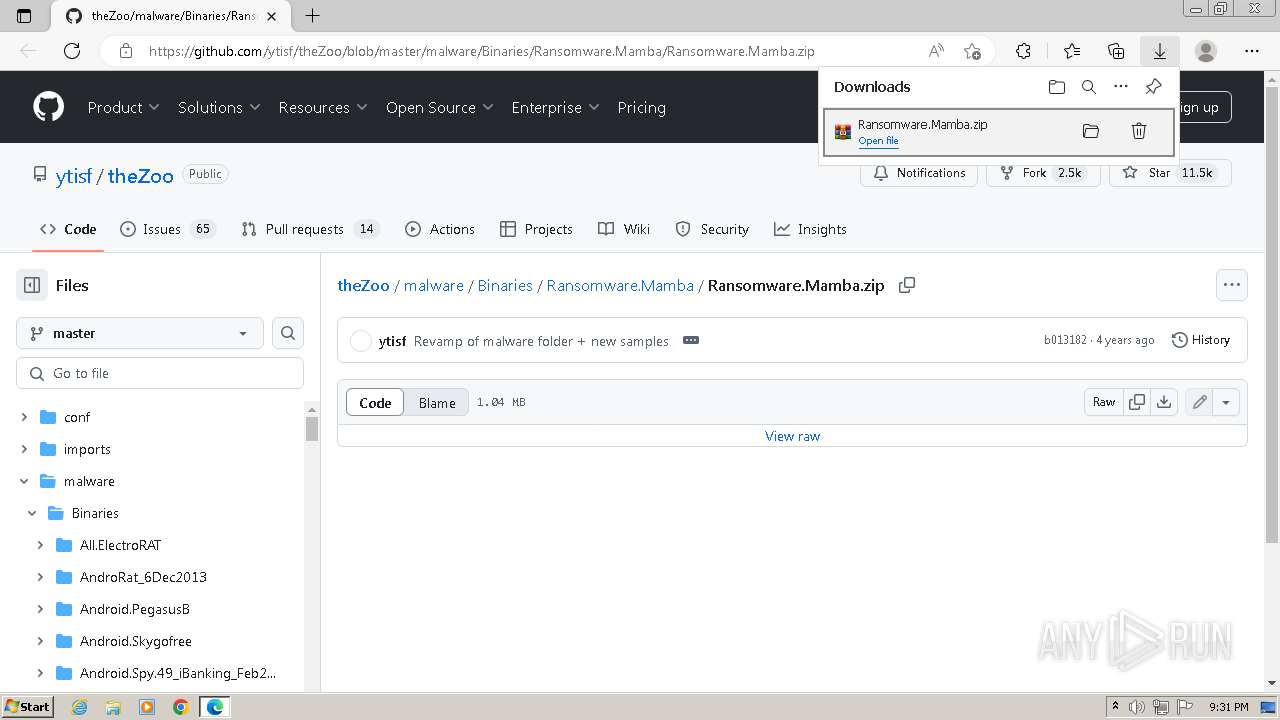Open more options in the Downloads panel
1280x720 pixels.
click(x=1121, y=87)
